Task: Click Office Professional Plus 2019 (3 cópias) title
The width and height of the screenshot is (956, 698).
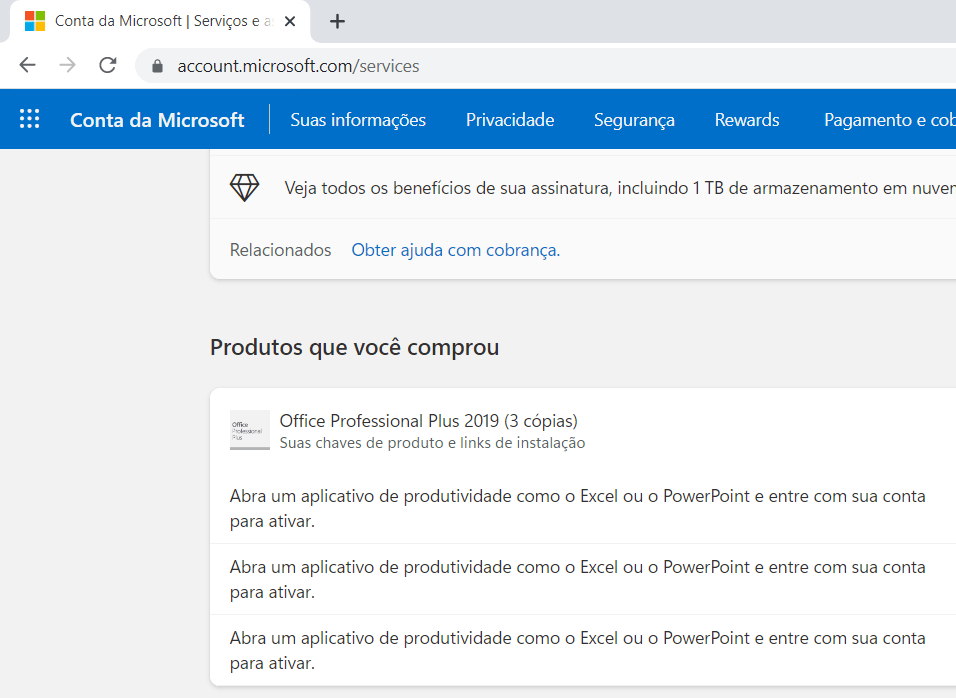Action: click(429, 421)
